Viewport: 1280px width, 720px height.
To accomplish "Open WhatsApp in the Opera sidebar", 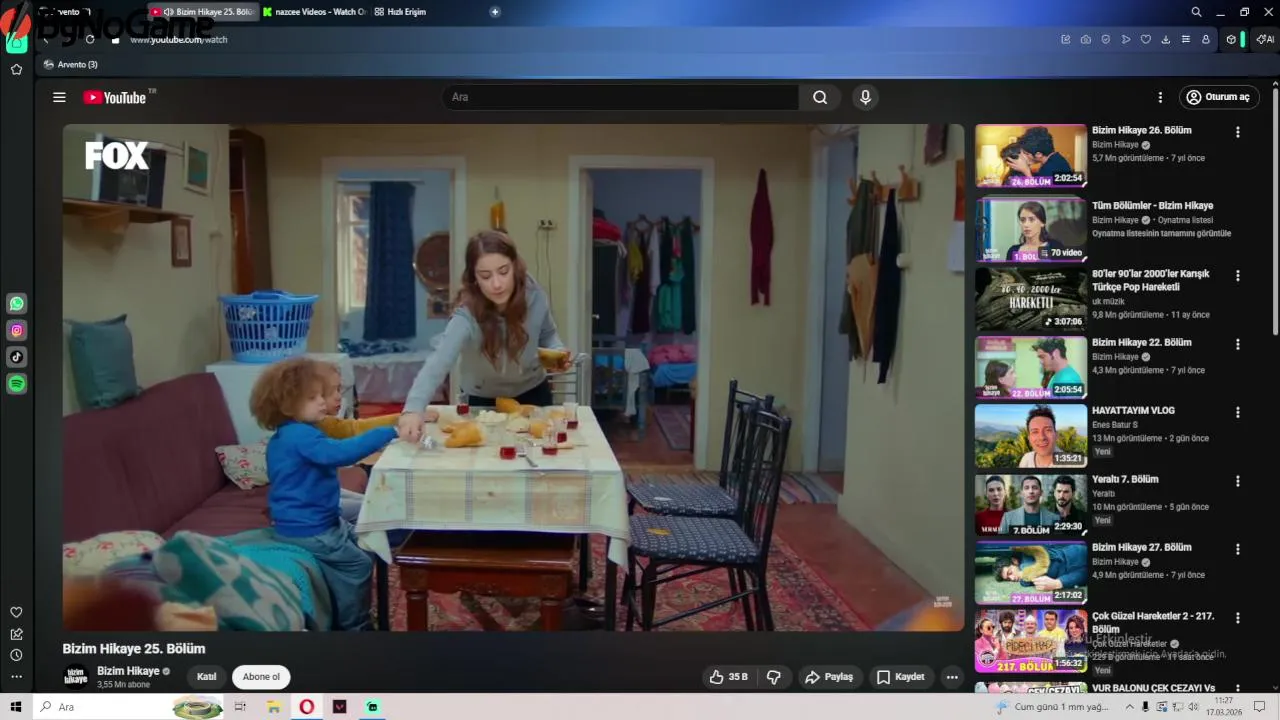I will (x=17, y=303).
